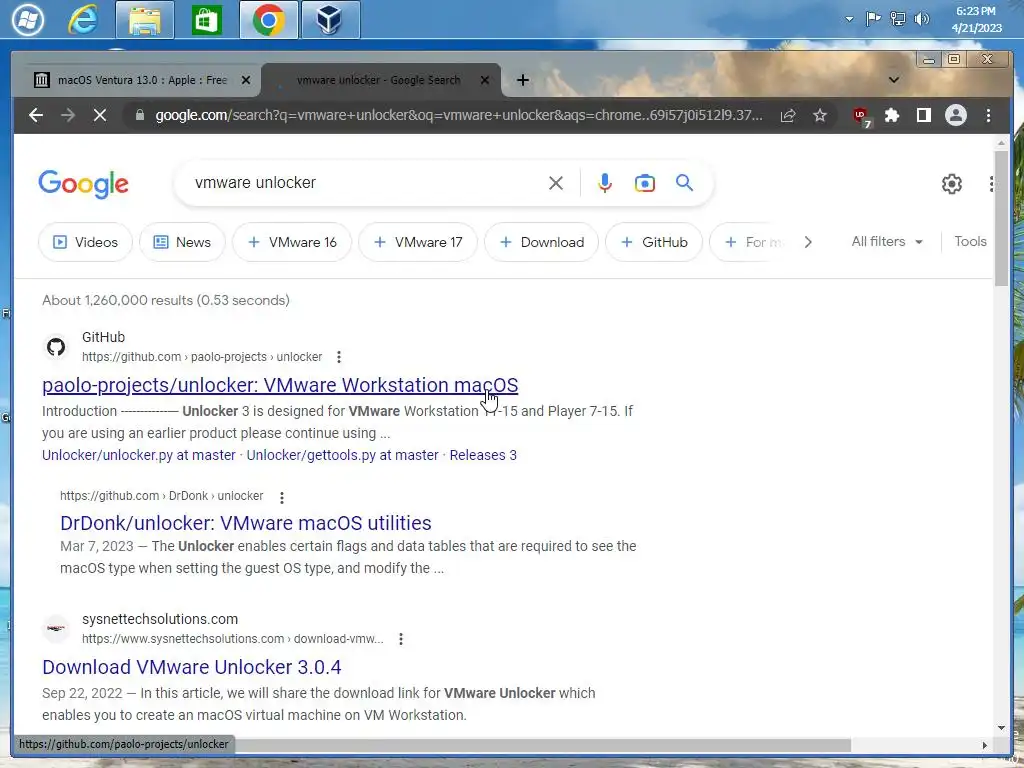Add Download to the search
The width and height of the screenshot is (1024, 768).
[541, 242]
